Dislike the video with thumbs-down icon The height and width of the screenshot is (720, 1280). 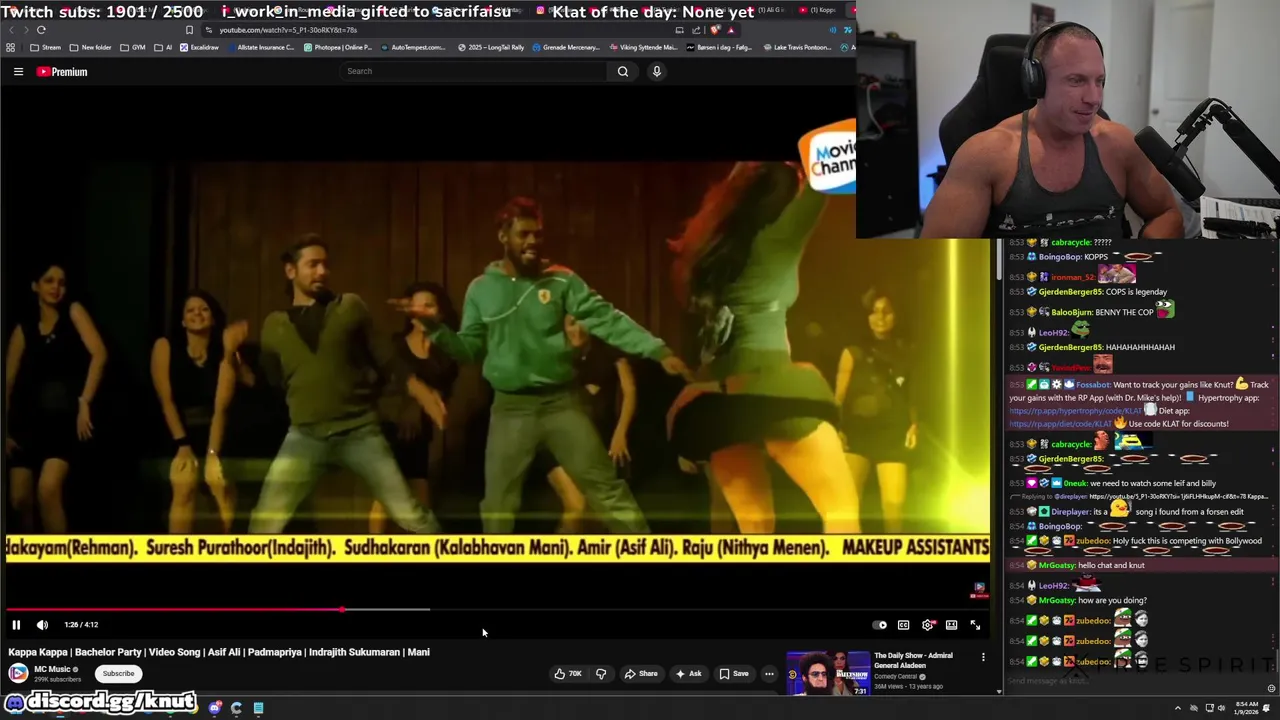[601, 674]
